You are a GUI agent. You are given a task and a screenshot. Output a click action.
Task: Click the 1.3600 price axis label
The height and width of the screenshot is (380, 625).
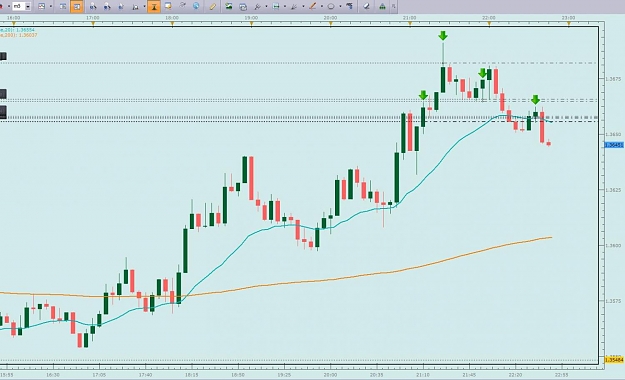click(x=613, y=246)
